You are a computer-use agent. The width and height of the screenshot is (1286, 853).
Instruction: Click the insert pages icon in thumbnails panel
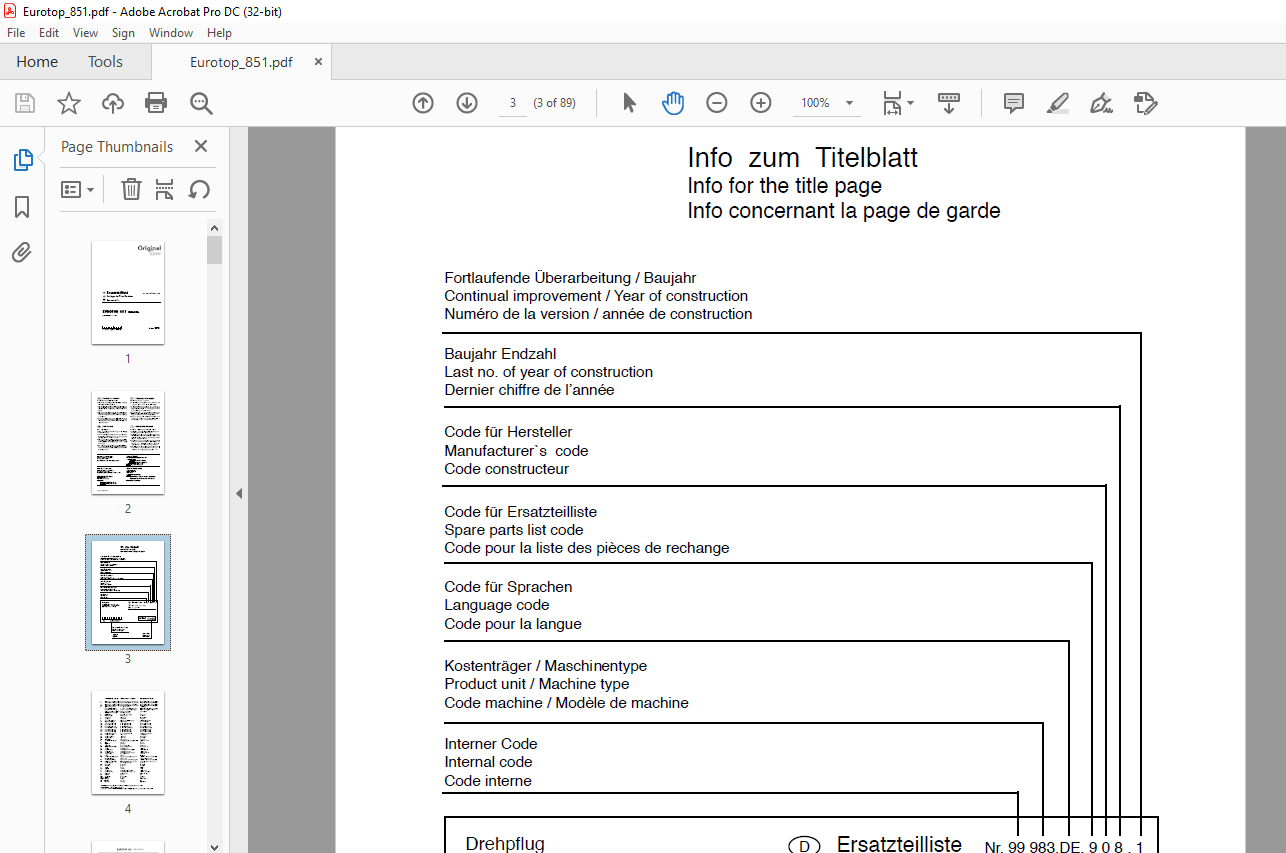pos(165,189)
